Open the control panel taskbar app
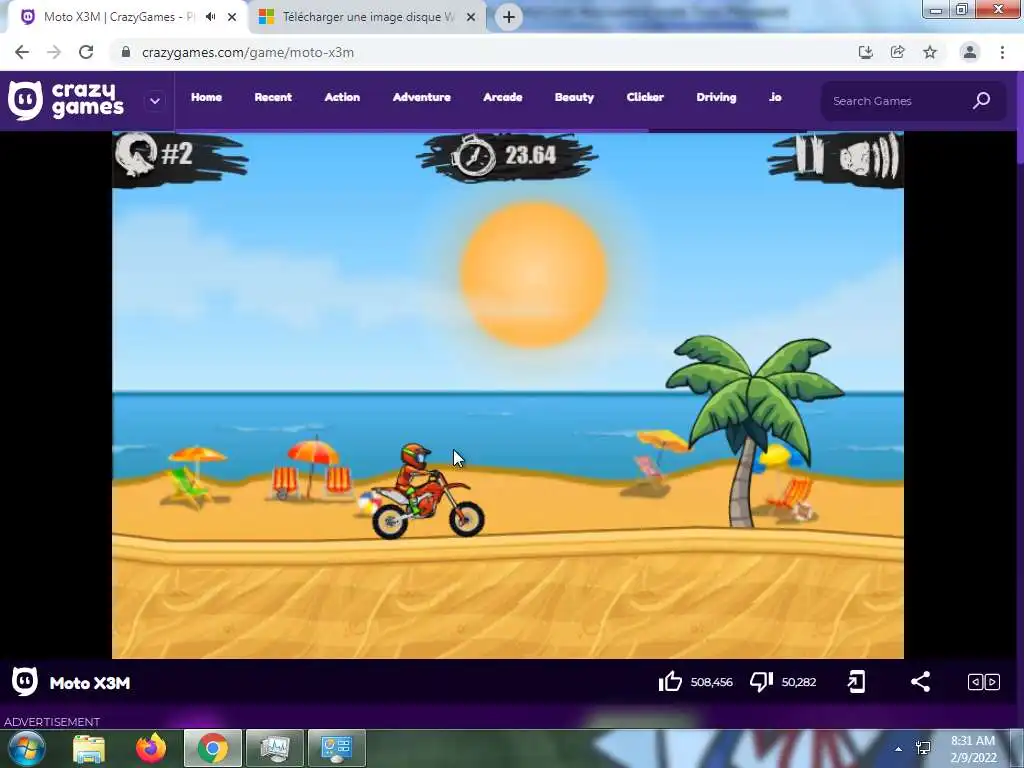This screenshot has height=768, width=1024. [336, 748]
